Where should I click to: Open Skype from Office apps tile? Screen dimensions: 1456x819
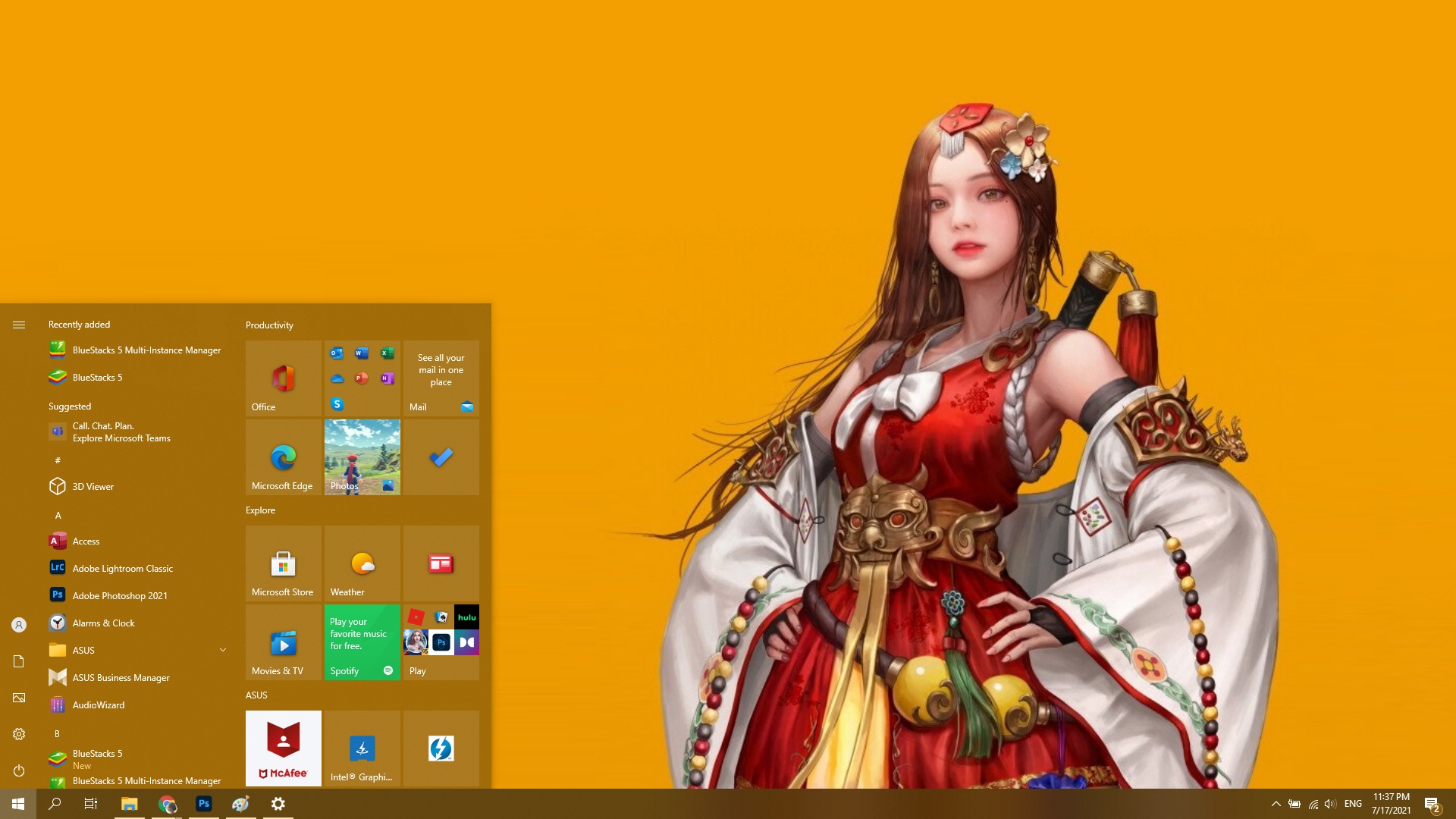tap(337, 404)
